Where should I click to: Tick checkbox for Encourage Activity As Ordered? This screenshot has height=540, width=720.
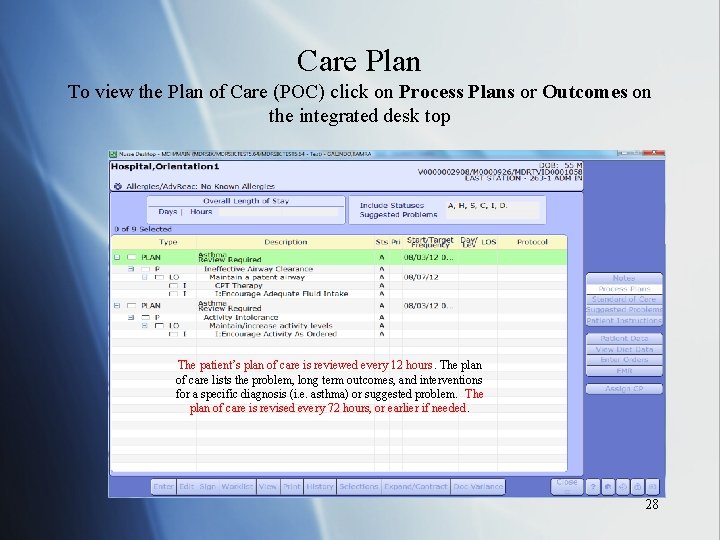pyautogui.click(x=173, y=334)
